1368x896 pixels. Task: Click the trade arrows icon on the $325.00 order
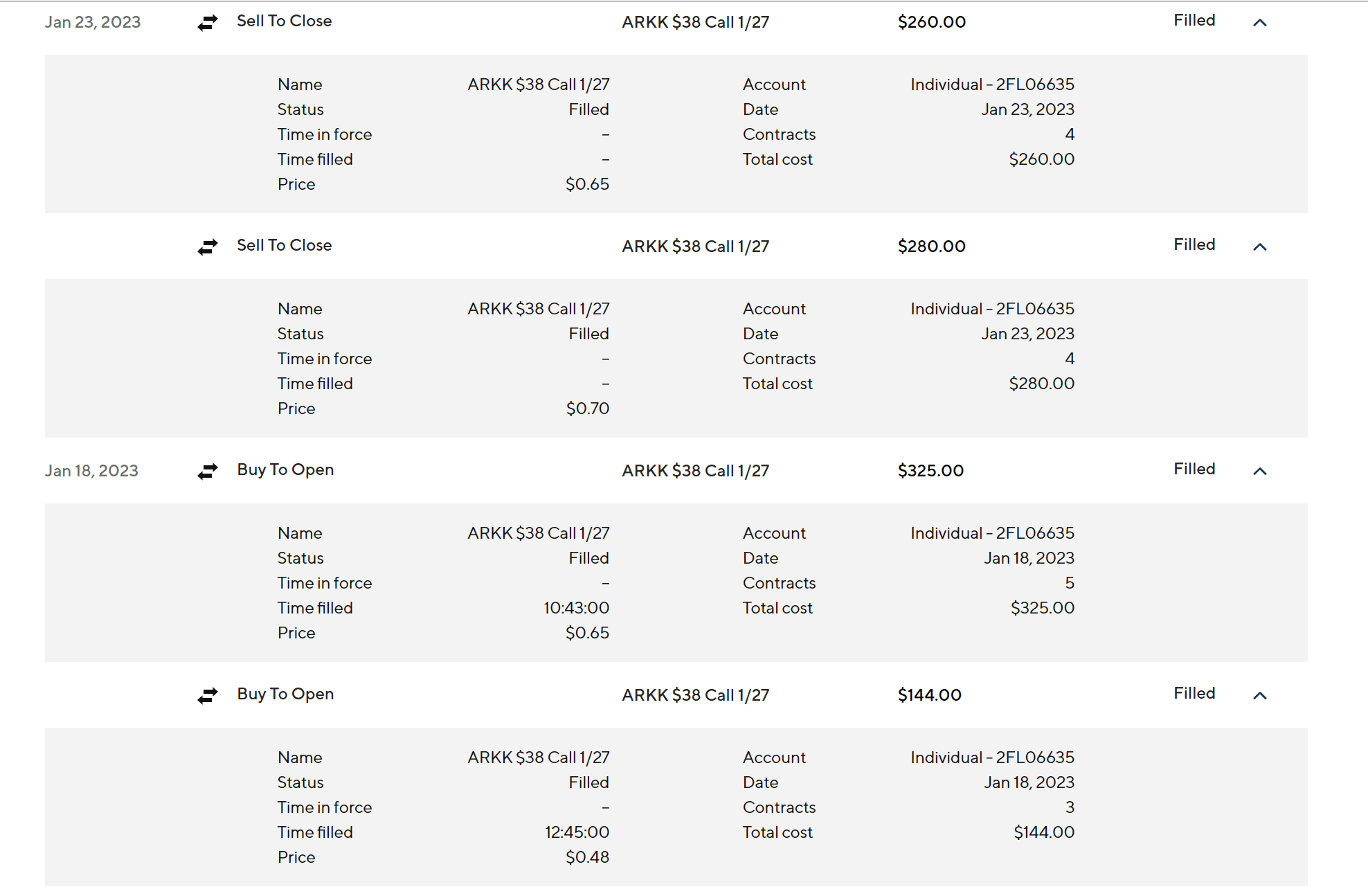click(208, 472)
